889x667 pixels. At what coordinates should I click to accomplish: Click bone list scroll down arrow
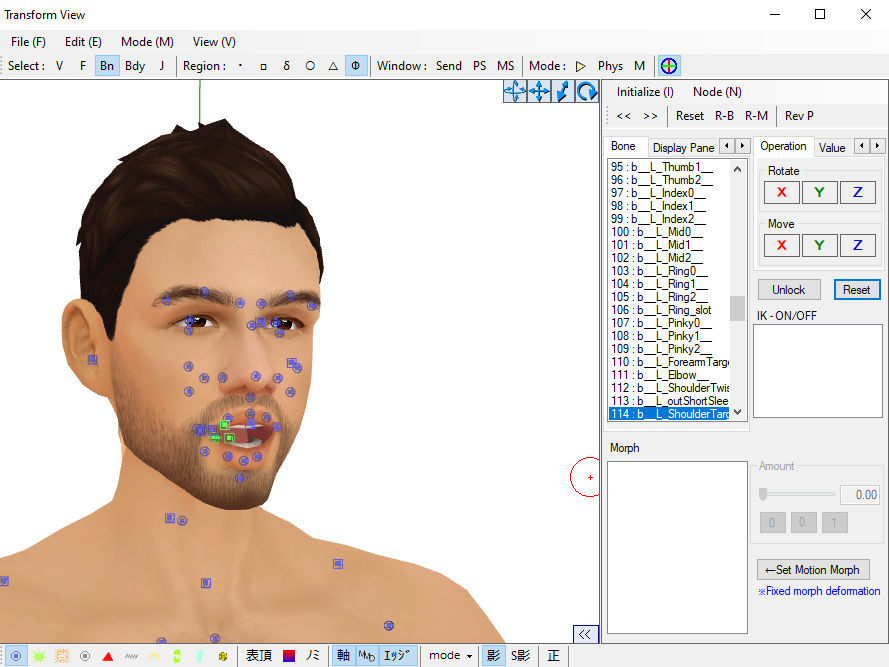tap(737, 412)
